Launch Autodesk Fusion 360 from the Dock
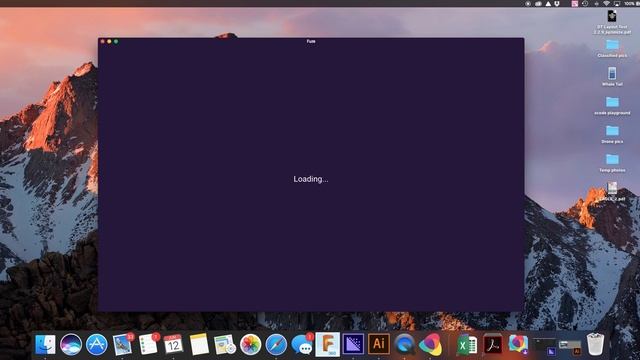Screen dimensions: 640x360 click(x=327, y=344)
